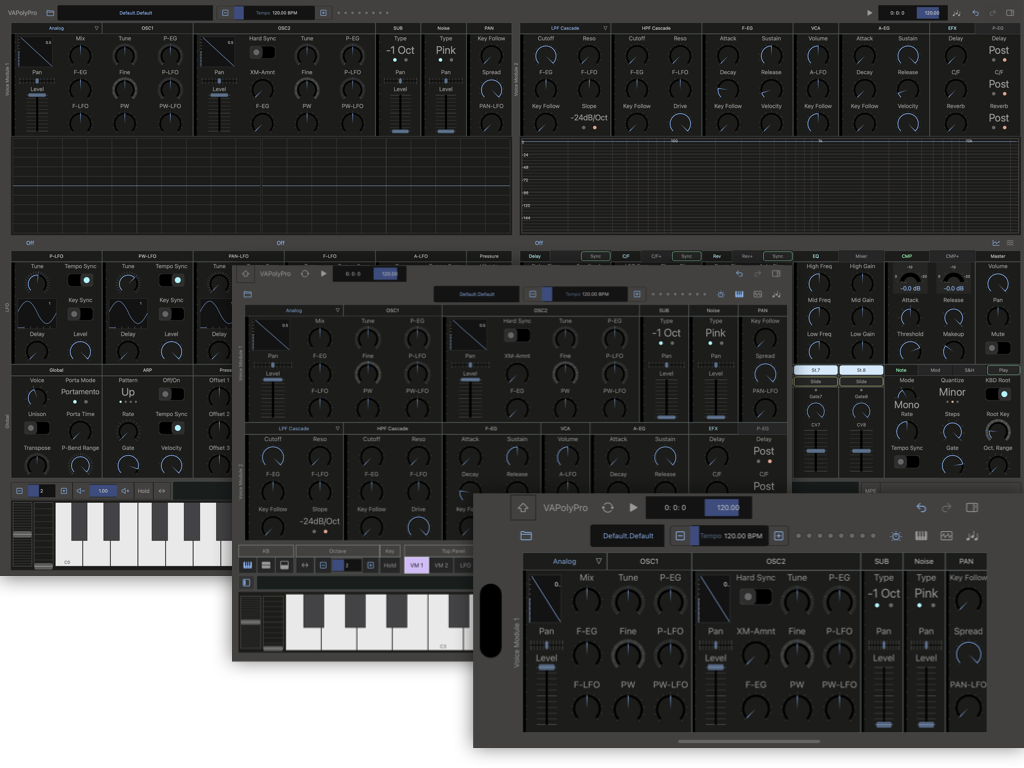Toggle PW-LFO Tempo Sync switch
1024x768 pixels.
[x=171, y=280]
